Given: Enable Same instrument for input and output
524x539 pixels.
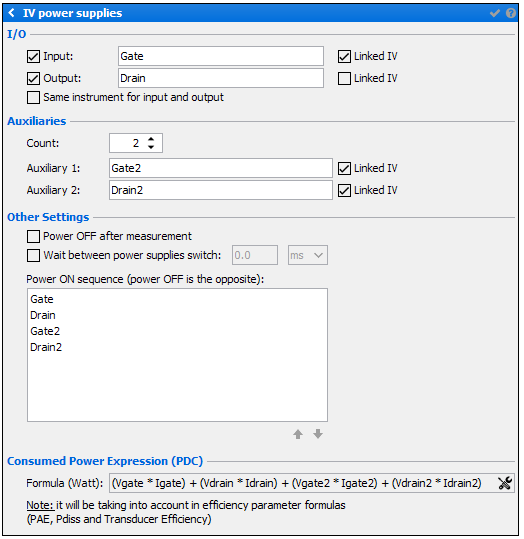Looking at the screenshot, I should (33, 97).
